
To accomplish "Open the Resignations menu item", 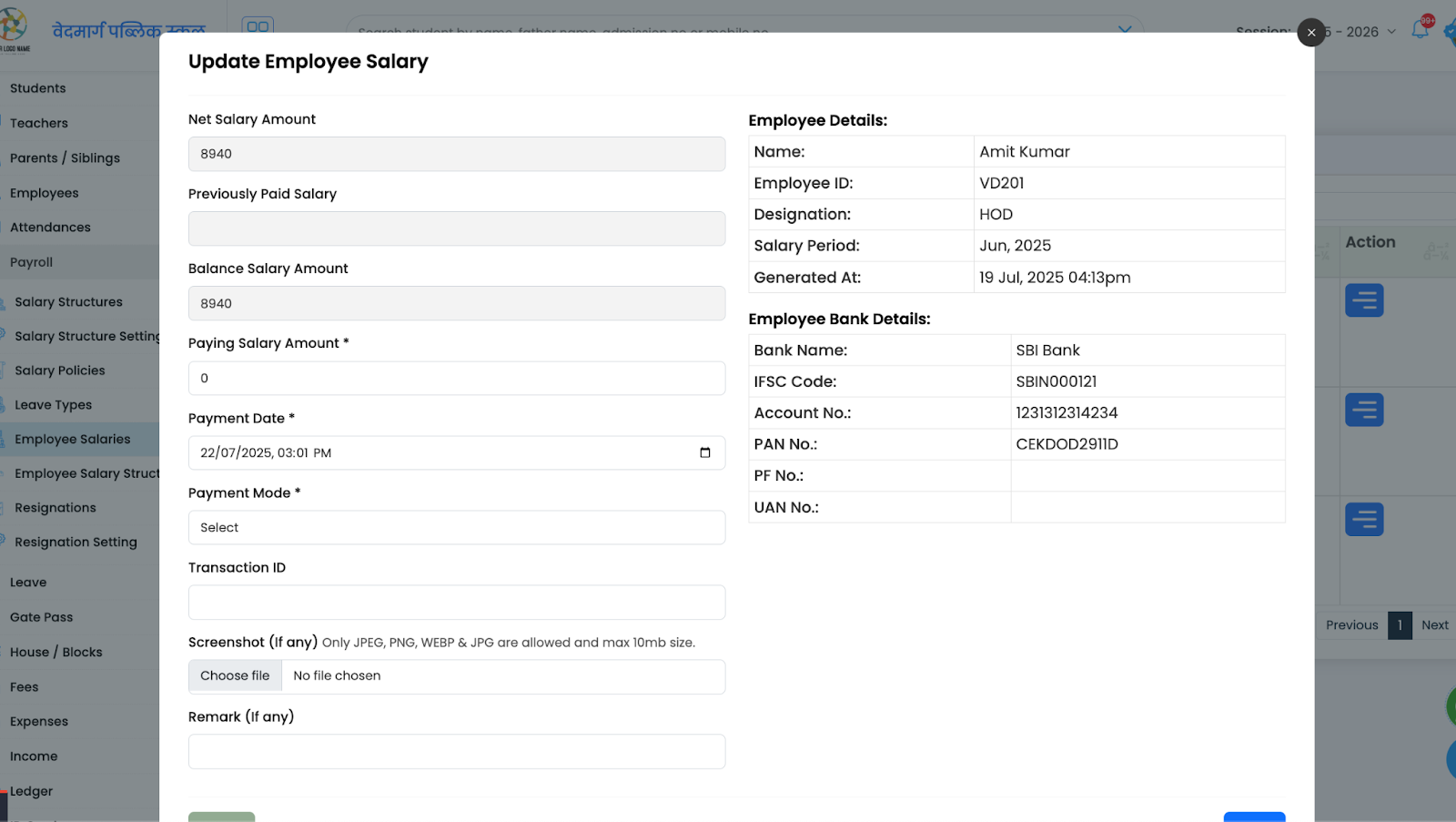I will 55,507.
